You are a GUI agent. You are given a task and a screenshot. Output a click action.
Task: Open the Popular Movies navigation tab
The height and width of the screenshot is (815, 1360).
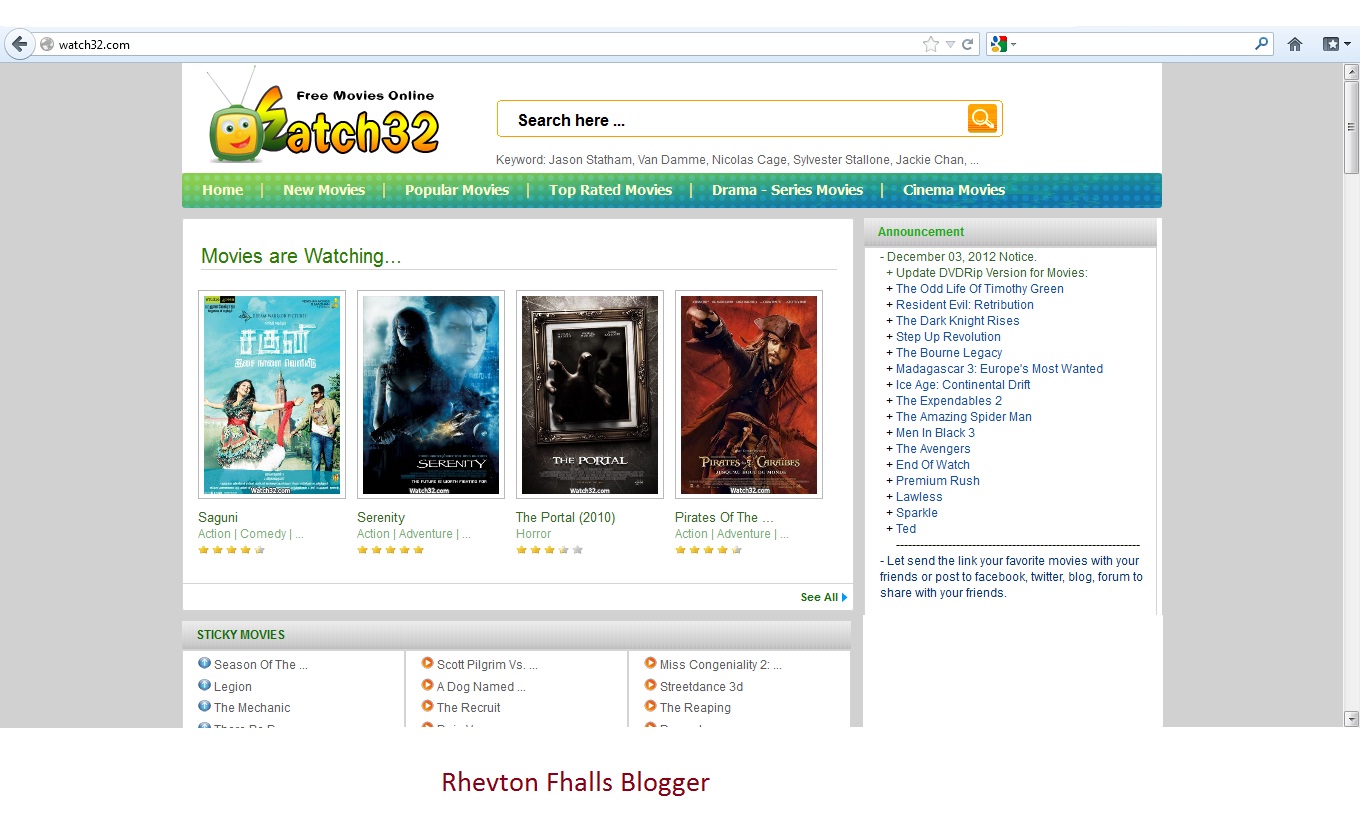[x=457, y=190]
